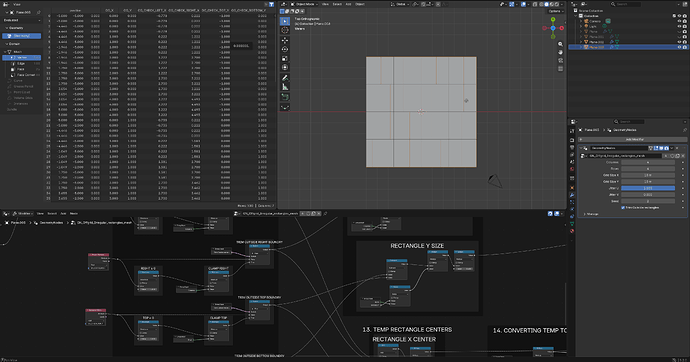Open the Evaluated dropdown in spreadsheet
The image size is (690, 362).
click(22, 20)
